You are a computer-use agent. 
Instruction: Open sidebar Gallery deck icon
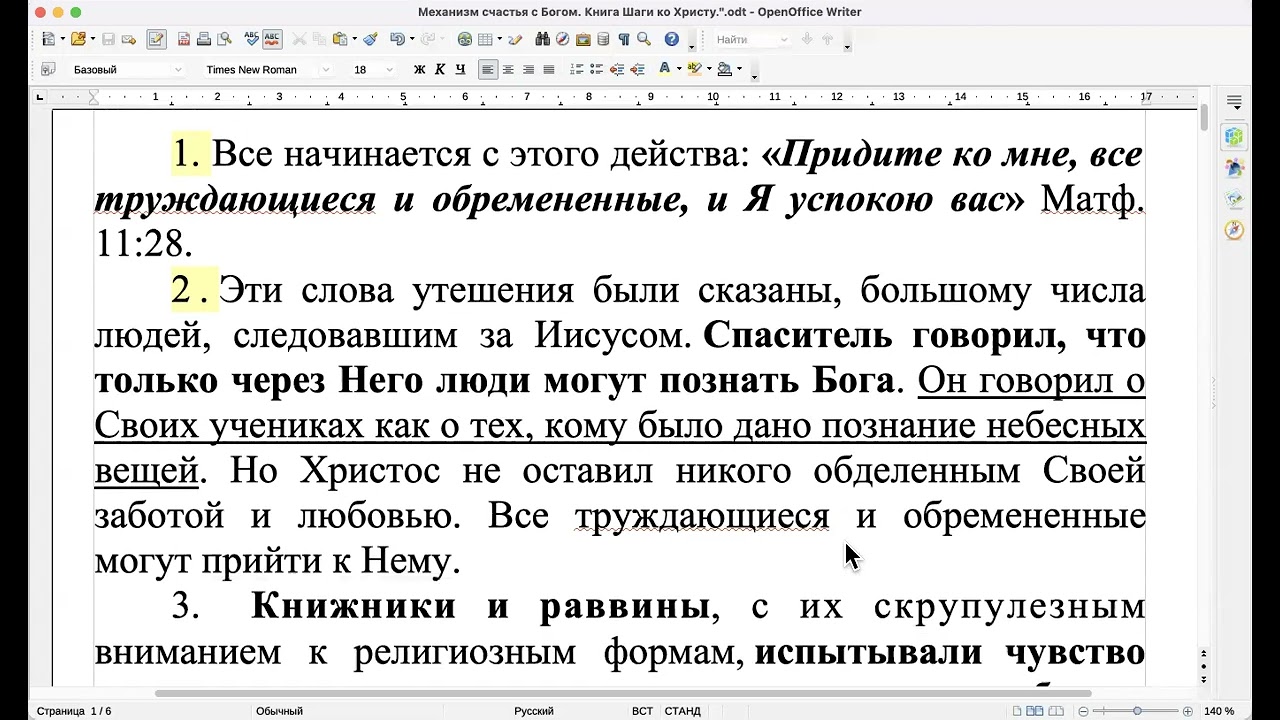tap(1234, 199)
